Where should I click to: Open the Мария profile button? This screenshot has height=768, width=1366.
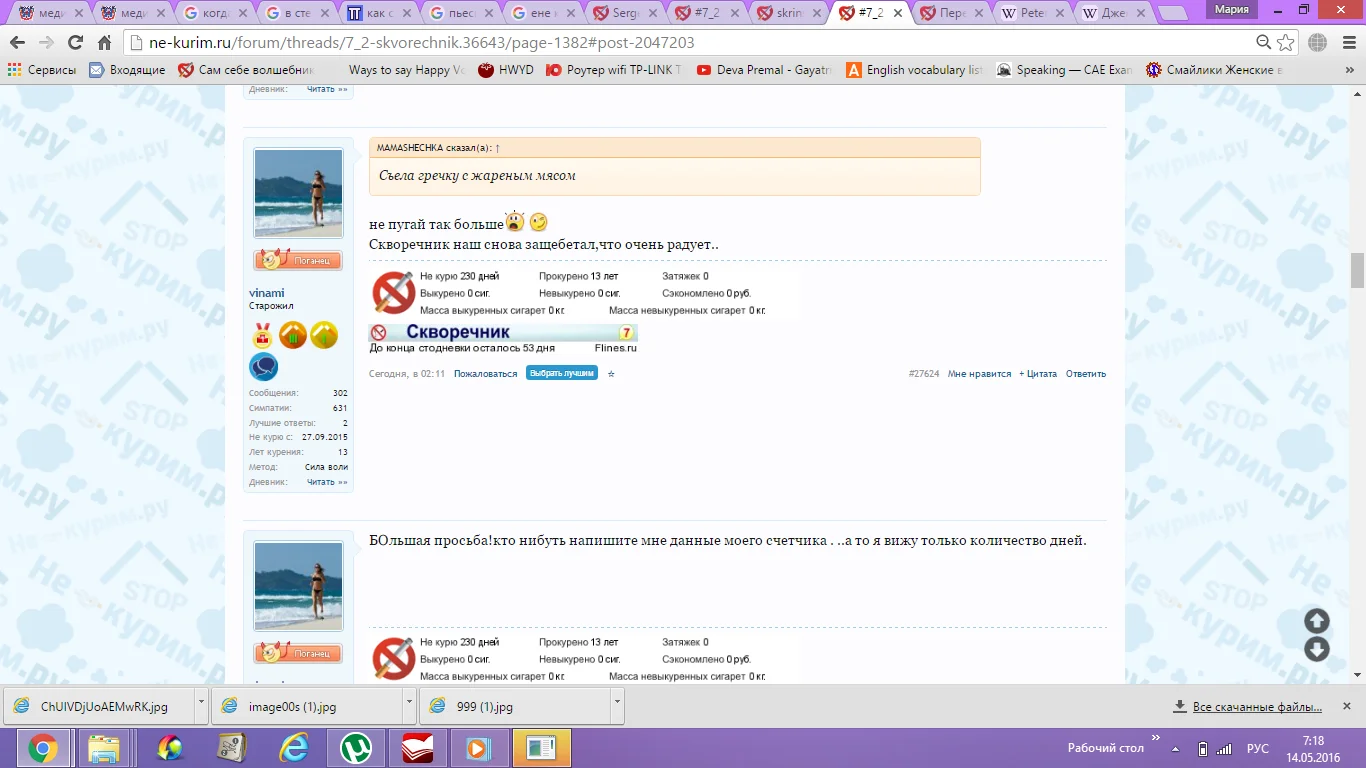point(1232,10)
